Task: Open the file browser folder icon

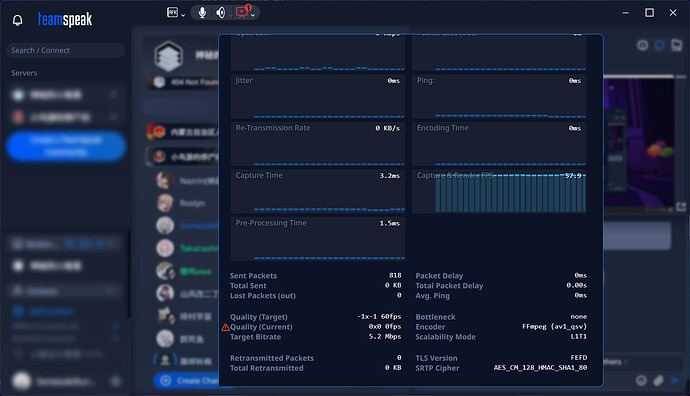Action: click(x=676, y=45)
